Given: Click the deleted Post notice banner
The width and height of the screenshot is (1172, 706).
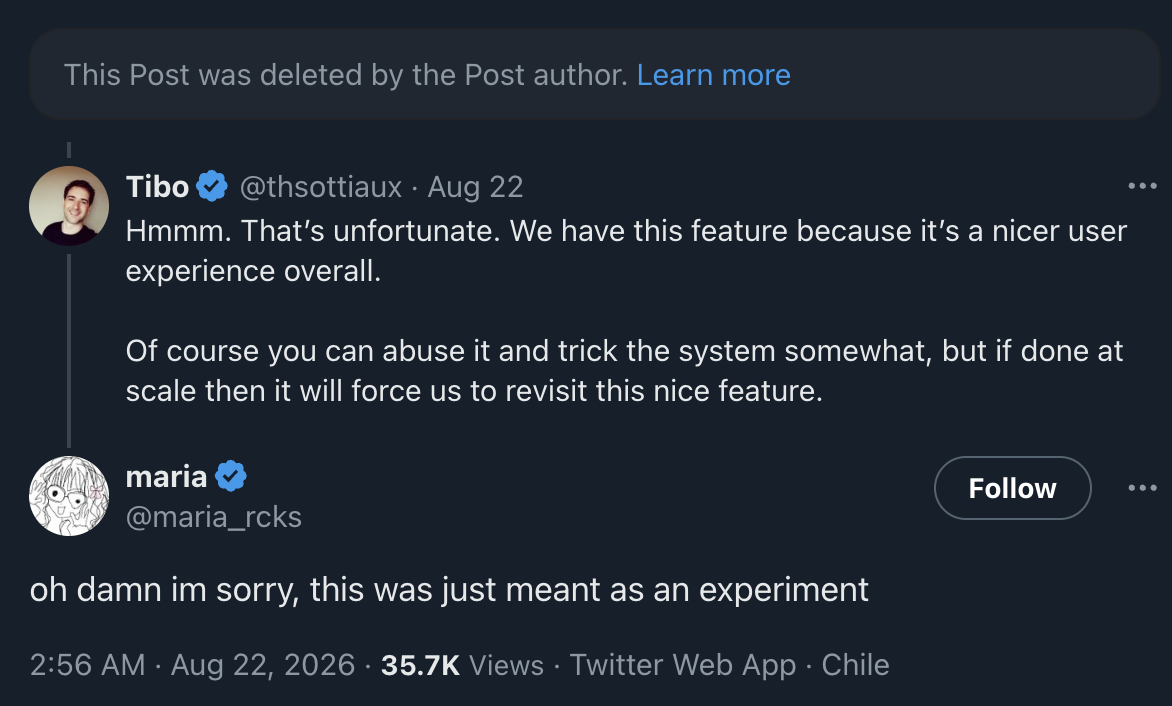Looking at the screenshot, I should coord(594,75).
